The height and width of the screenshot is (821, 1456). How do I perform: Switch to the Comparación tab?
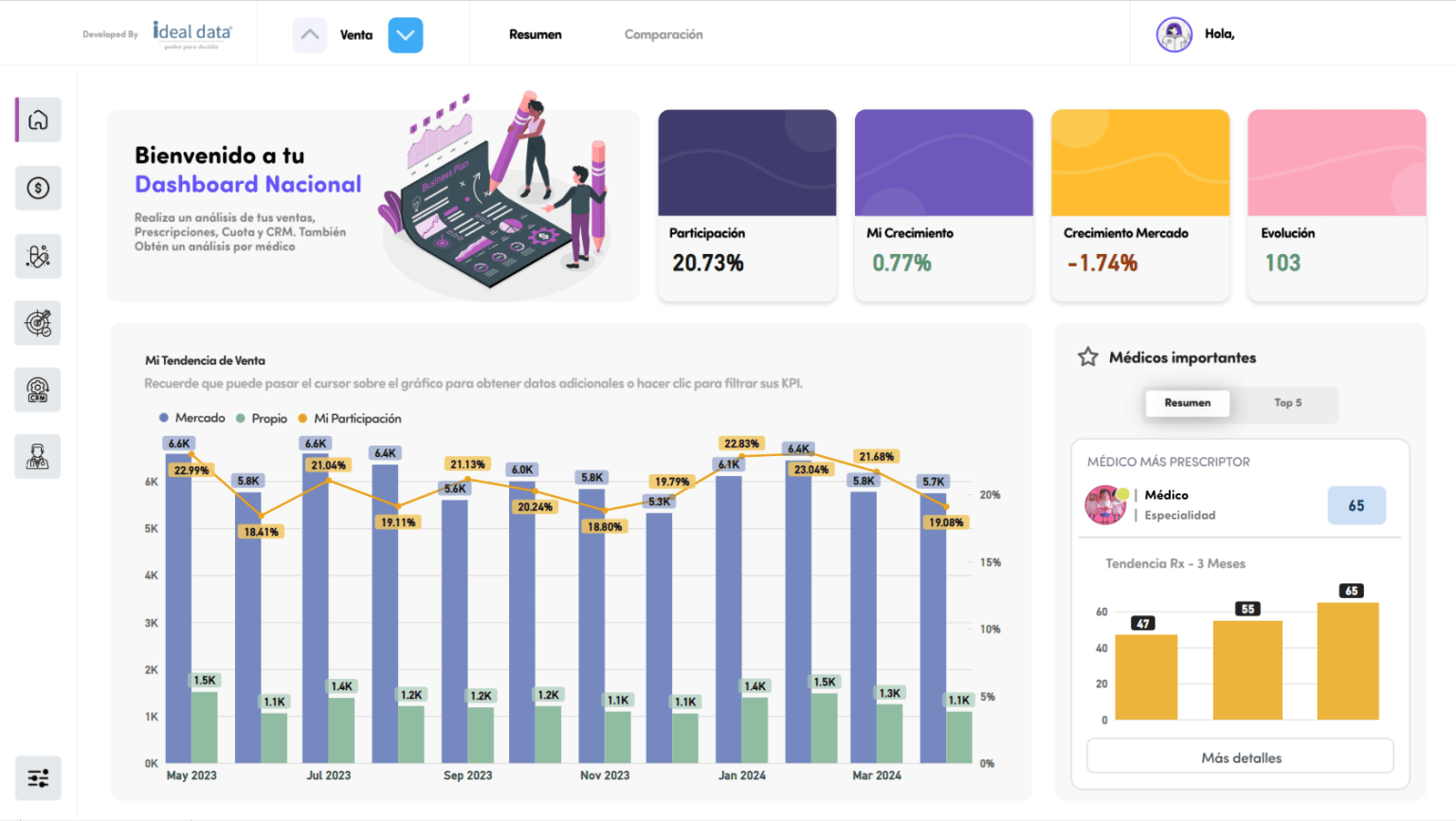click(664, 34)
